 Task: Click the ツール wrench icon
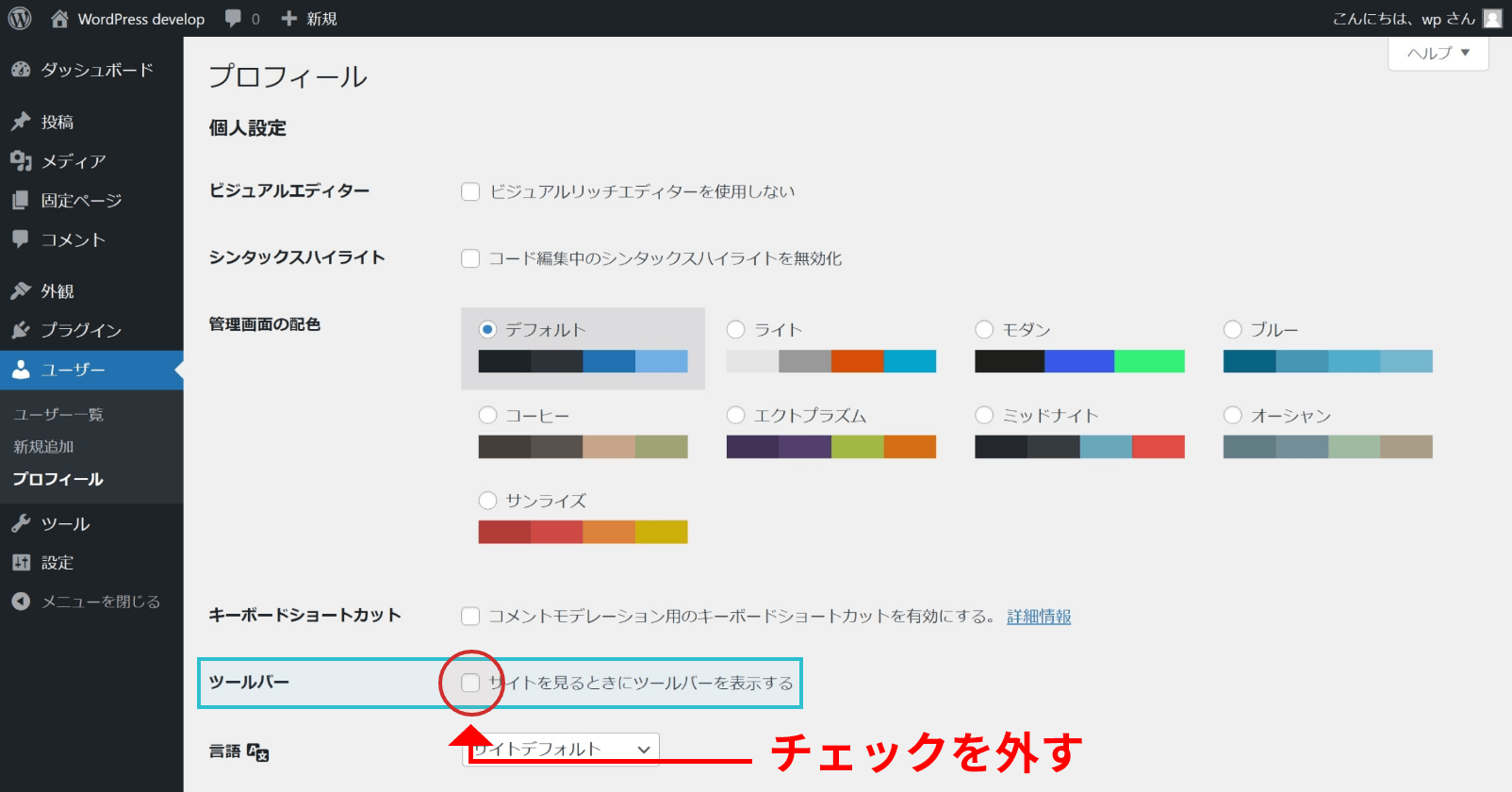coord(21,523)
